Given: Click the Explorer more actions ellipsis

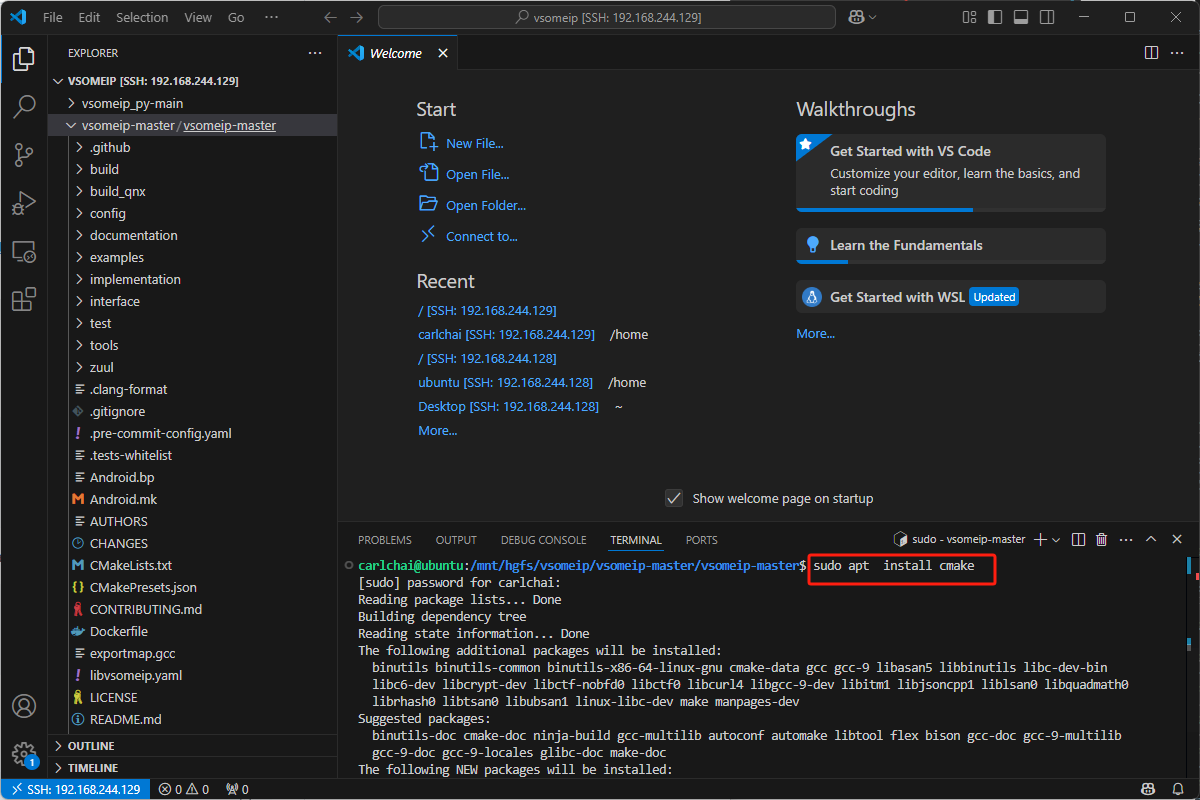Looking at the screenshot, I should click(x=315, y=53).
